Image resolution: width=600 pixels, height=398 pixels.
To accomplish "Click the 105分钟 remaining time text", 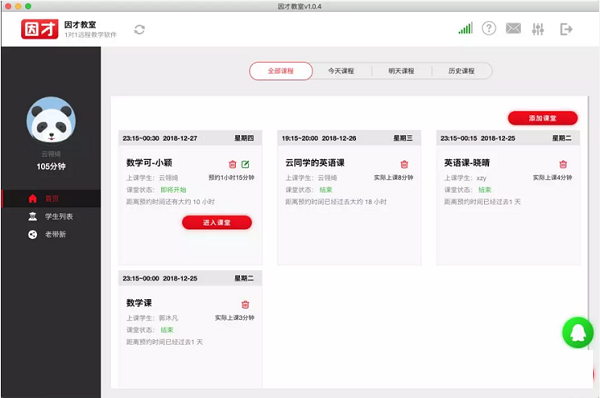I will [51, 166].
